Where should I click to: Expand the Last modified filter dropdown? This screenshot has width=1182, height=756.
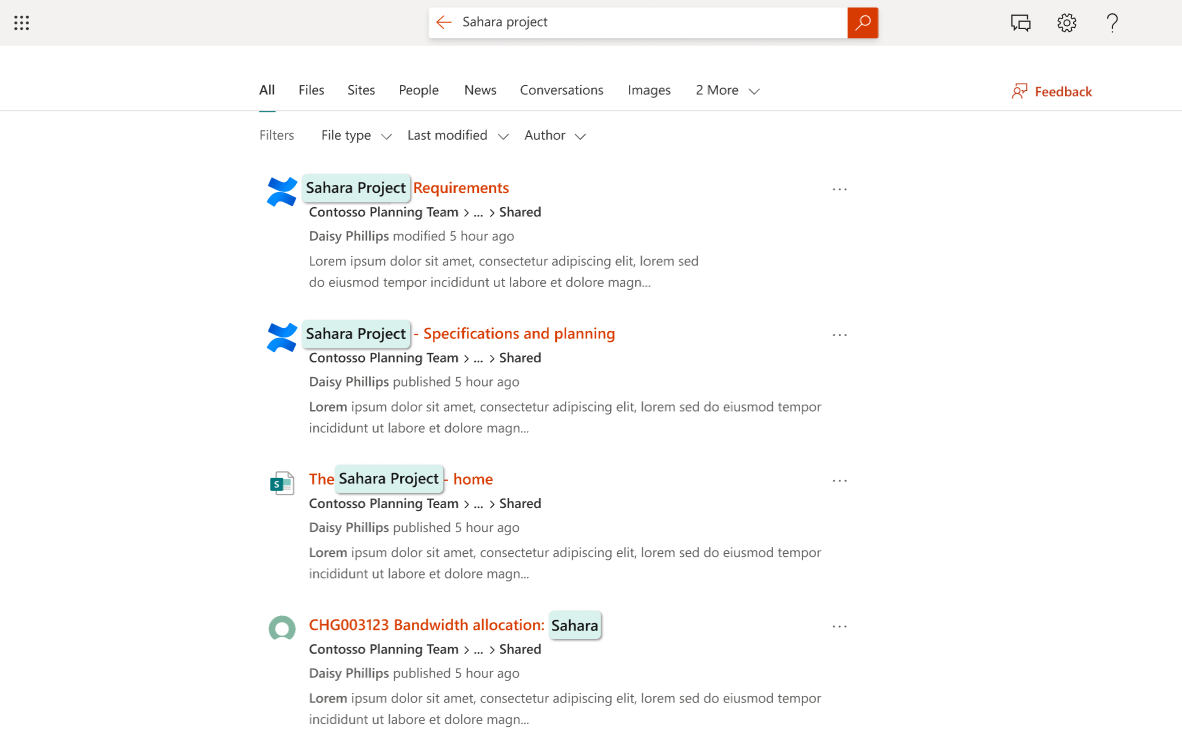point(458,136)
